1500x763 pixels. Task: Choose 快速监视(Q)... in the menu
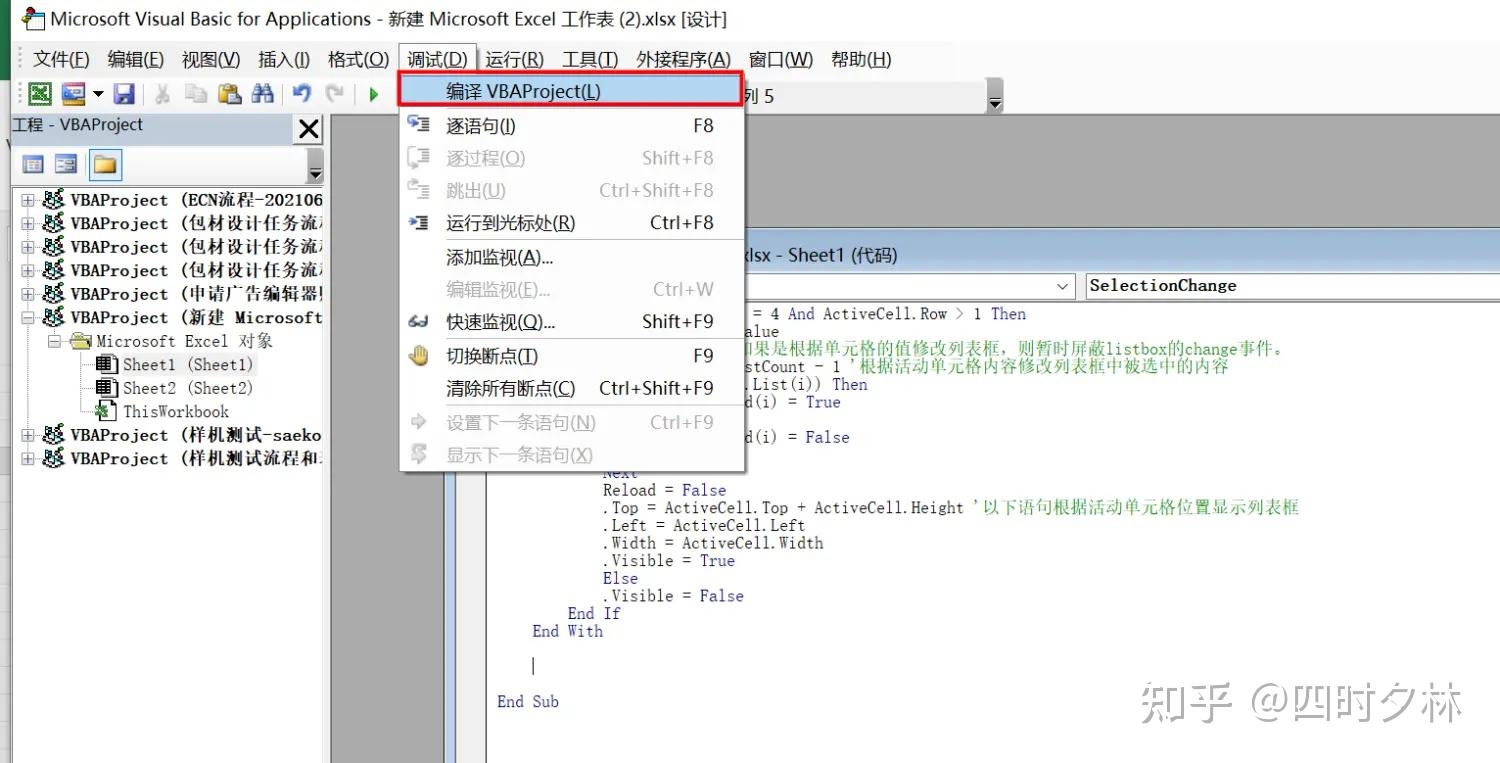coord(571,322)
